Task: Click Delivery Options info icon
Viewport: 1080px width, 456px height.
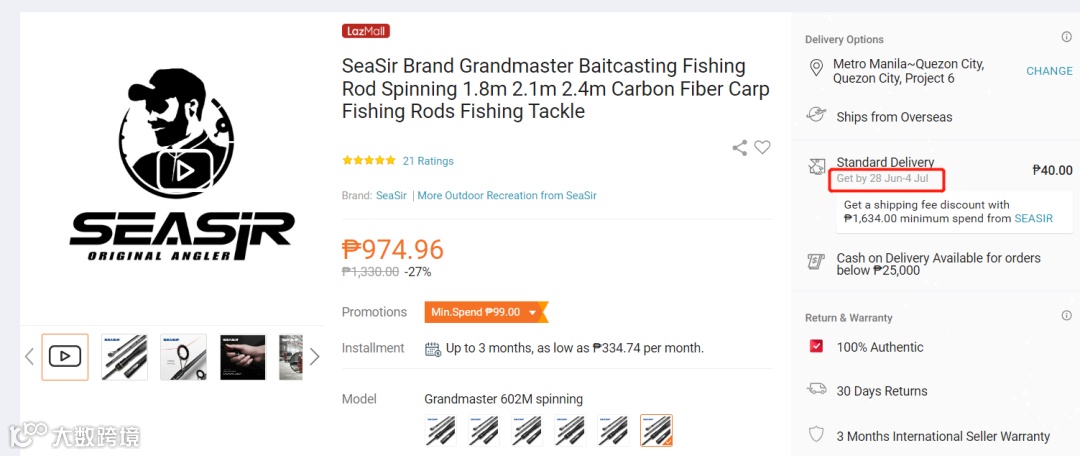Action: tap(1066, 38)
